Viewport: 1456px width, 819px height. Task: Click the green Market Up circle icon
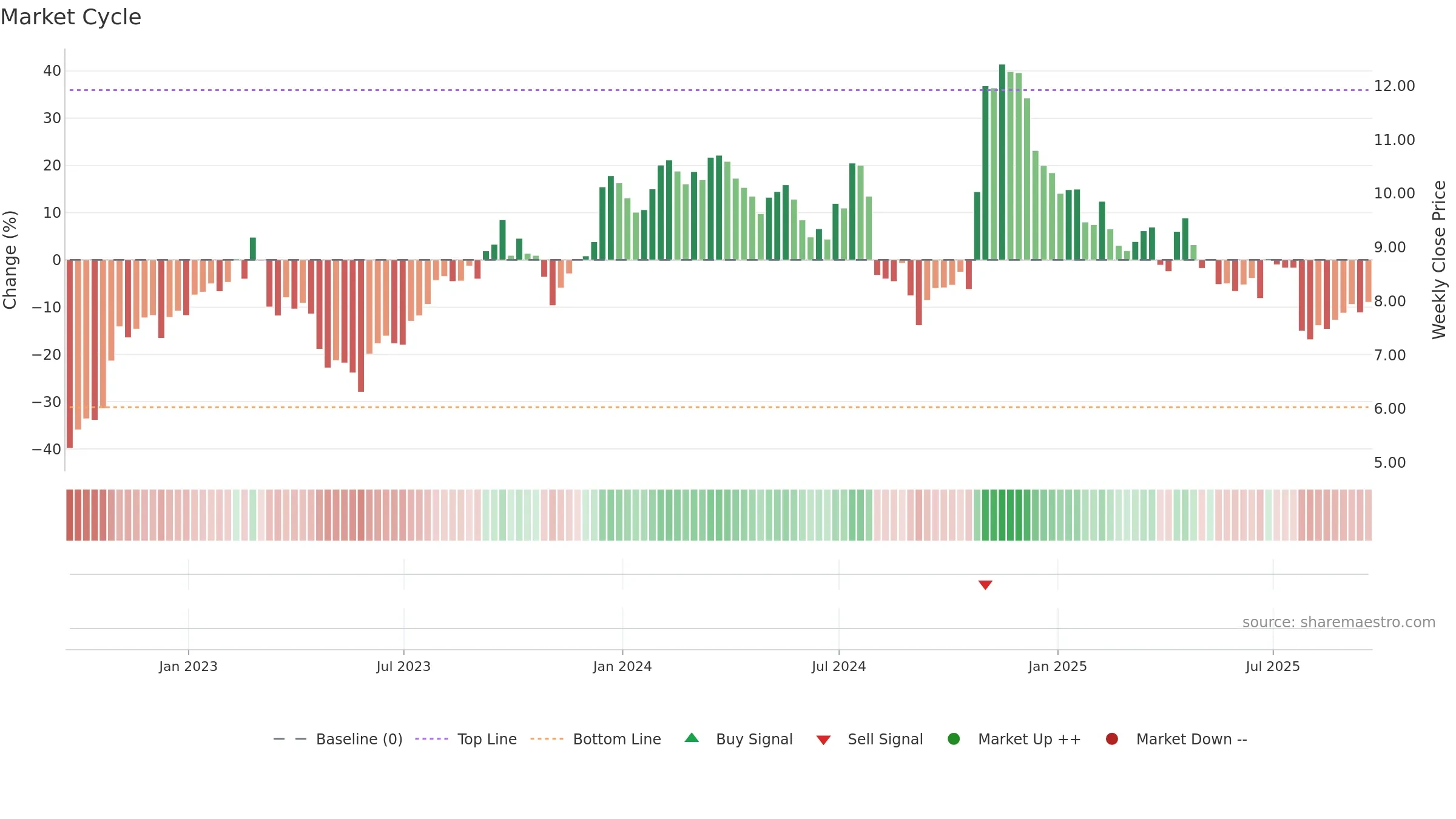(x=954, y=739)
